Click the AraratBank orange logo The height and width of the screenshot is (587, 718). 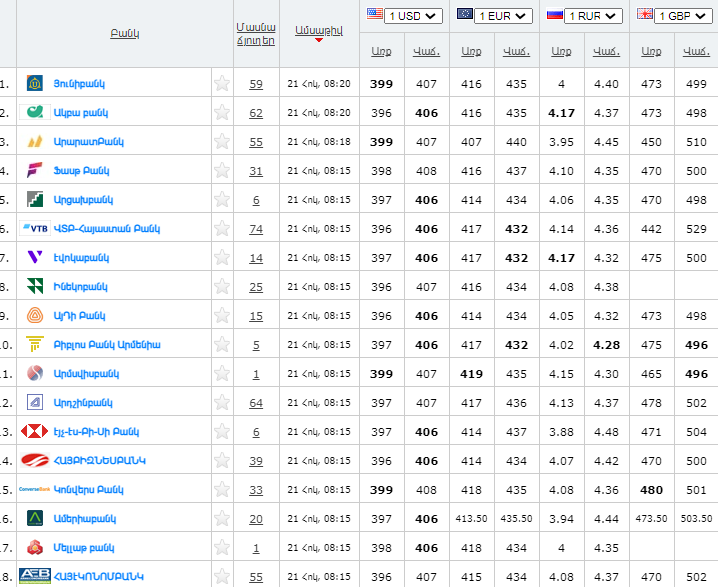coord(35,141)
